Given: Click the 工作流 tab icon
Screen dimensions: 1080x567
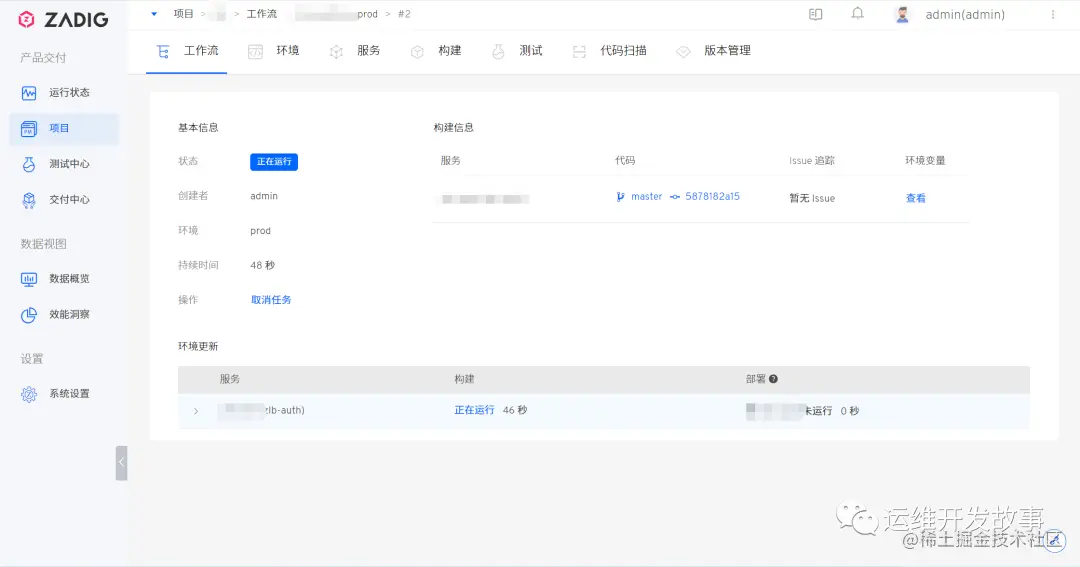Looking at the screenshot, I should tap(163, 52).
